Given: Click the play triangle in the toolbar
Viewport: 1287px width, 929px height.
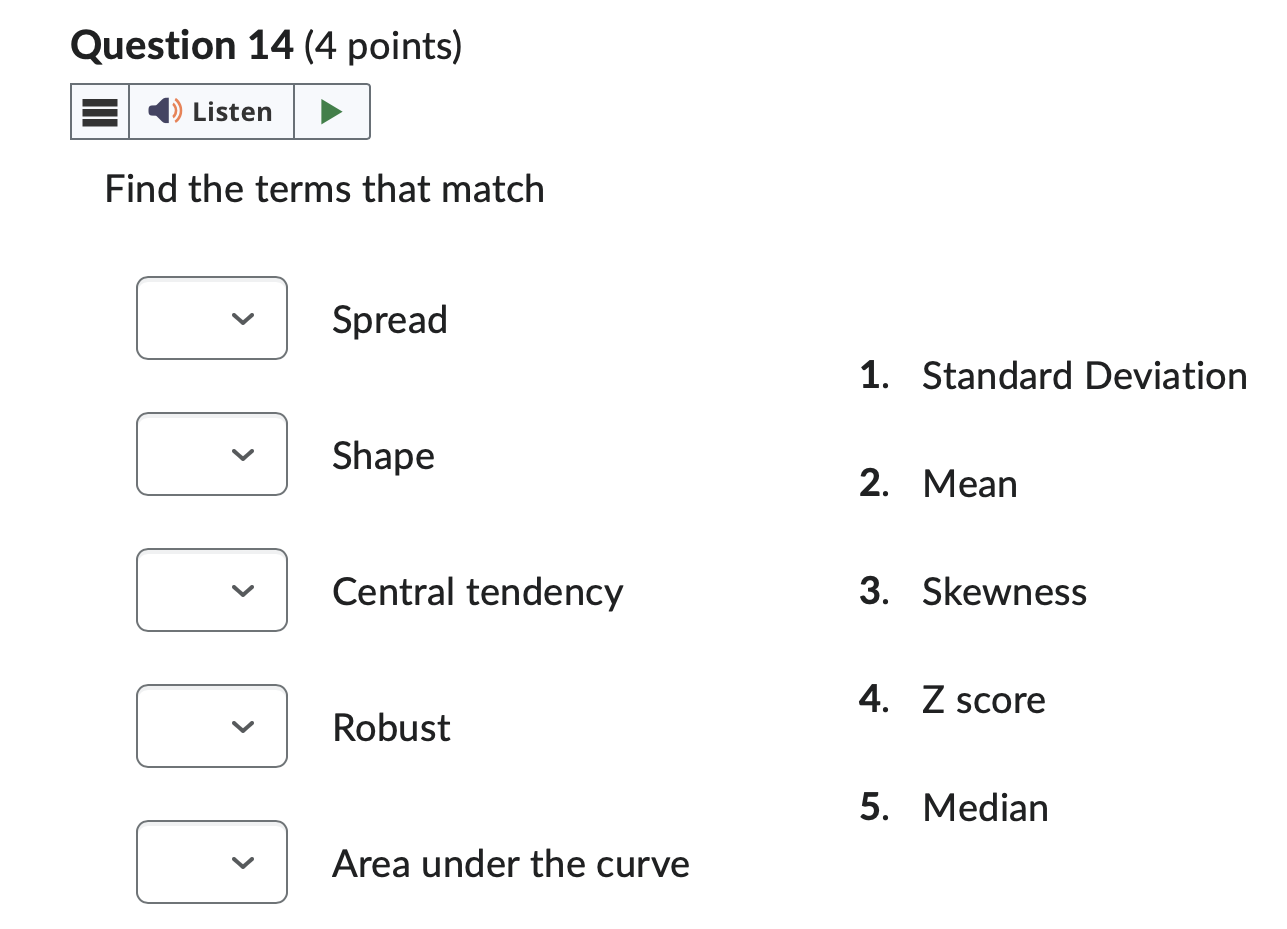Looking at the screenshot, I should pyautogui.click(x=332, y=111).
